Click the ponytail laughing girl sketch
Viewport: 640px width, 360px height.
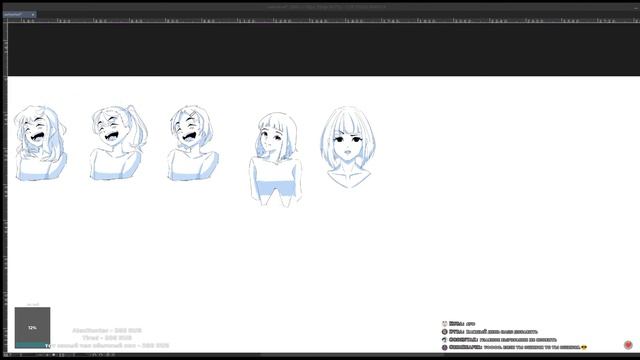click(x=118, y=142)
